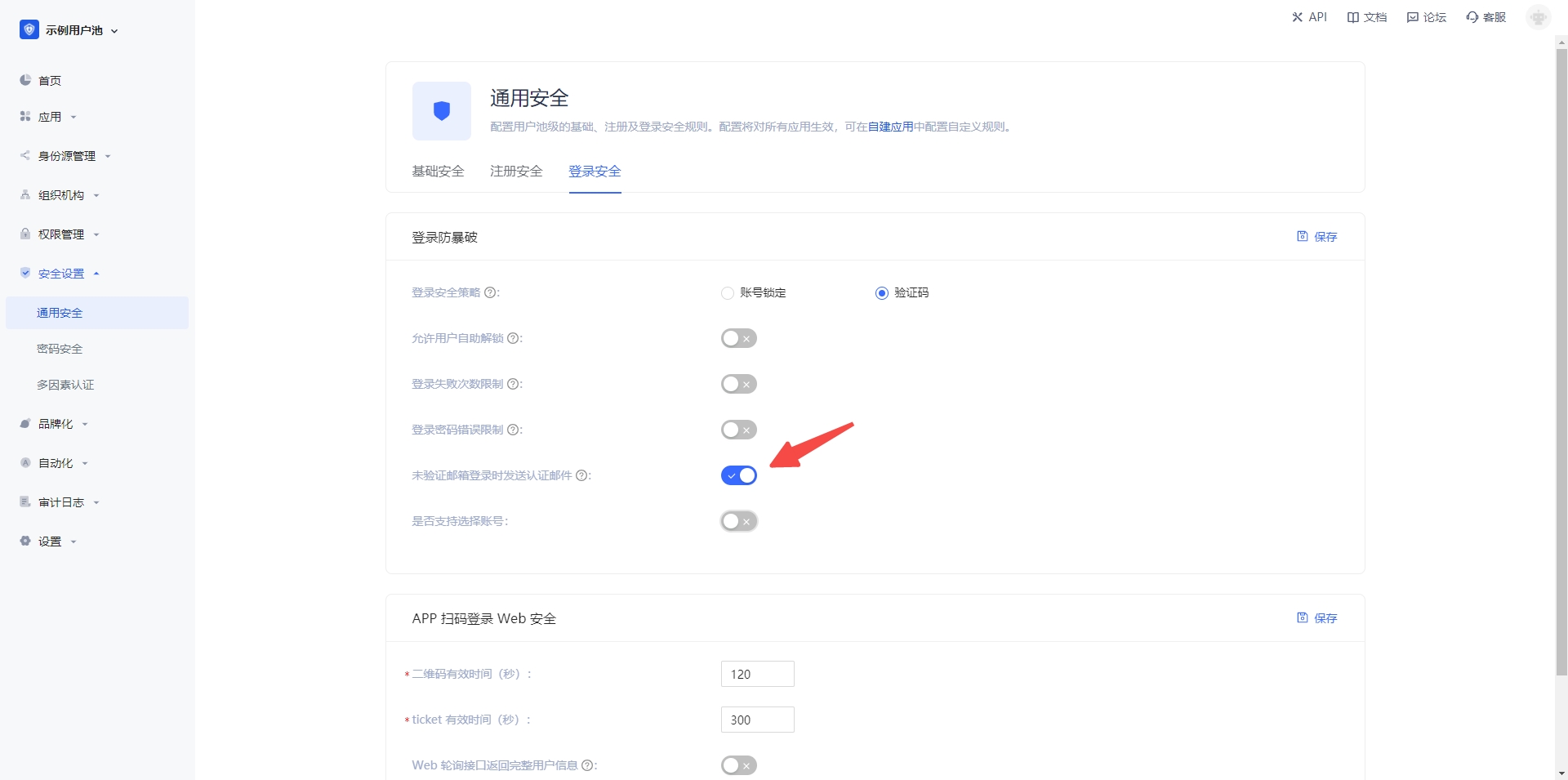Click the 二维码有效时间 input field
1568x780 pixels.
tap(757, 674)
